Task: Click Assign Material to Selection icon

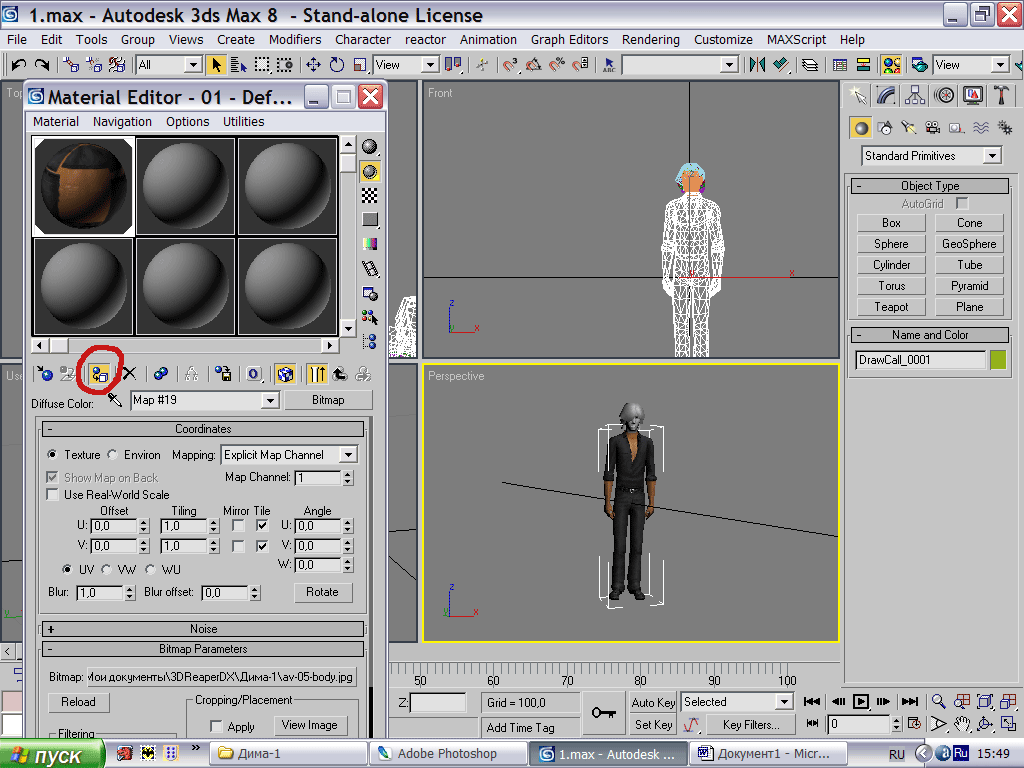Action: point(100,374)
